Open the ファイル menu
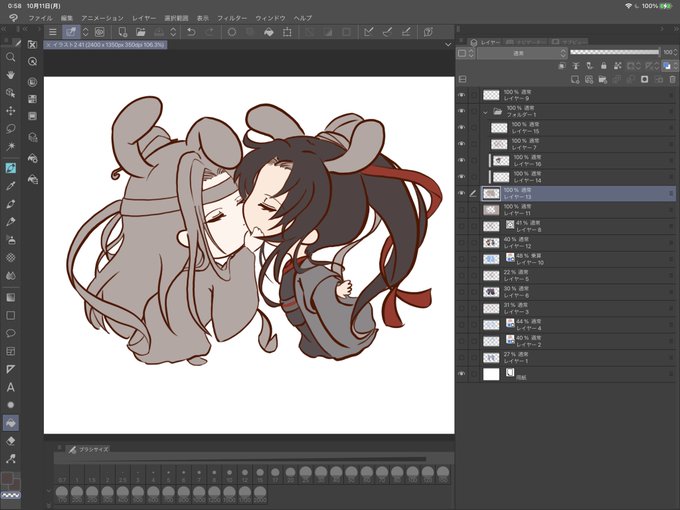The width and height of the screenshot is (680, 510). click(40, 18)
